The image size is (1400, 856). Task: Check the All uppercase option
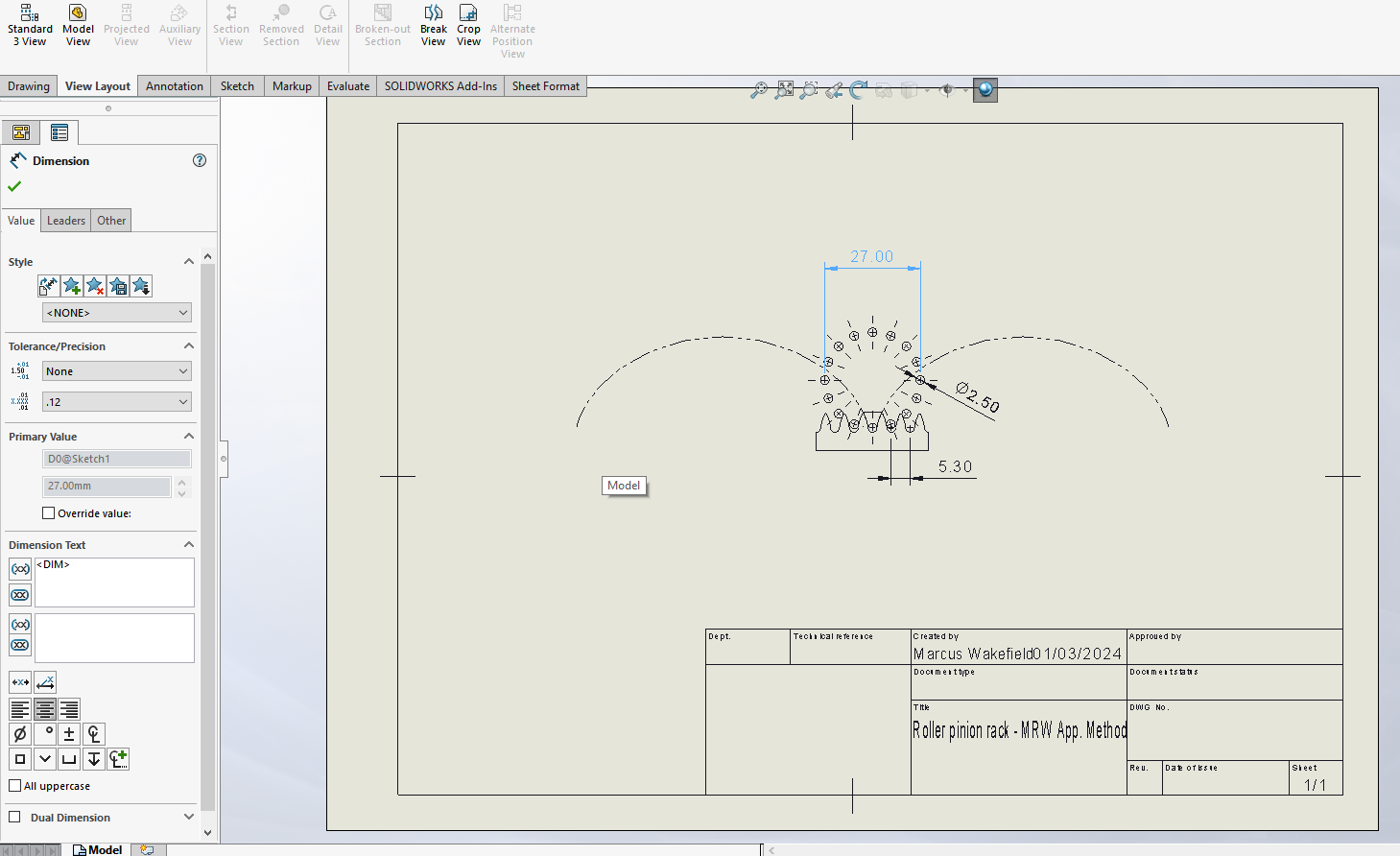click(x=15, y=785)
